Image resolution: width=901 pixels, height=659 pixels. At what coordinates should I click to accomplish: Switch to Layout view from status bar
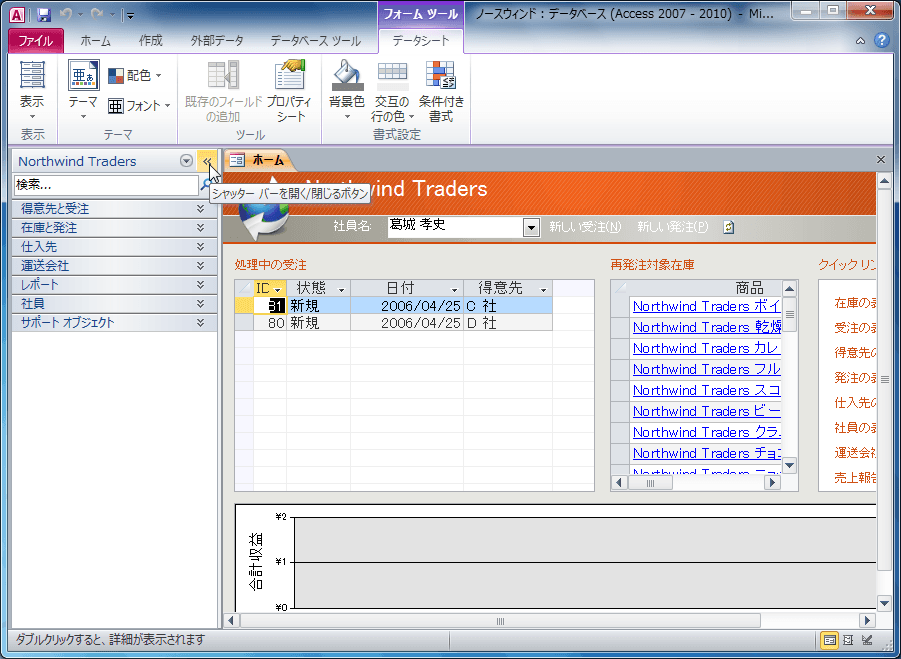click(848, 640)
